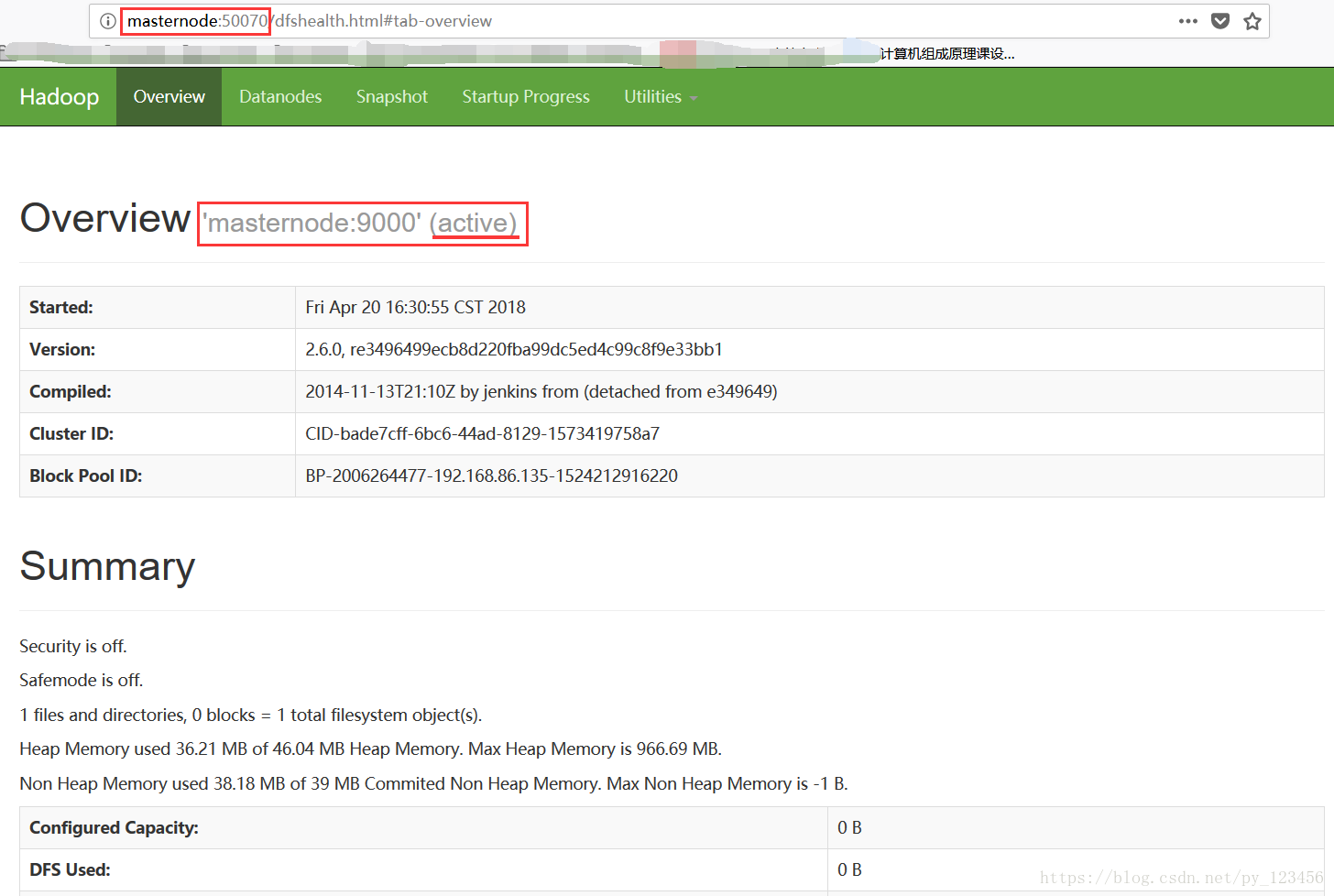
Task: Click the DFS Used value 0 B
Action: click(849, 870)
